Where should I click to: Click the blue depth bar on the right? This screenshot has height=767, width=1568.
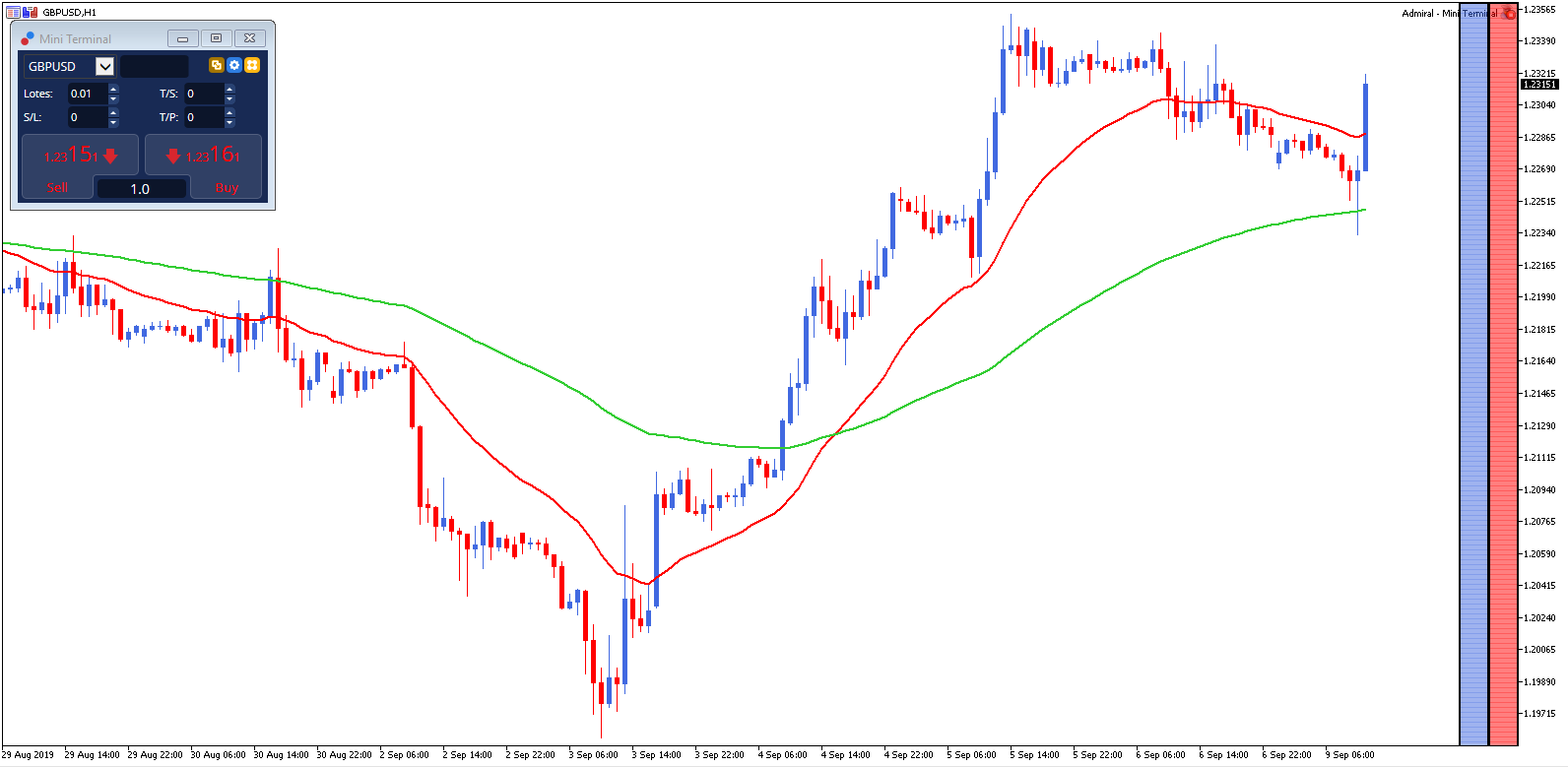click(1473, 374)
